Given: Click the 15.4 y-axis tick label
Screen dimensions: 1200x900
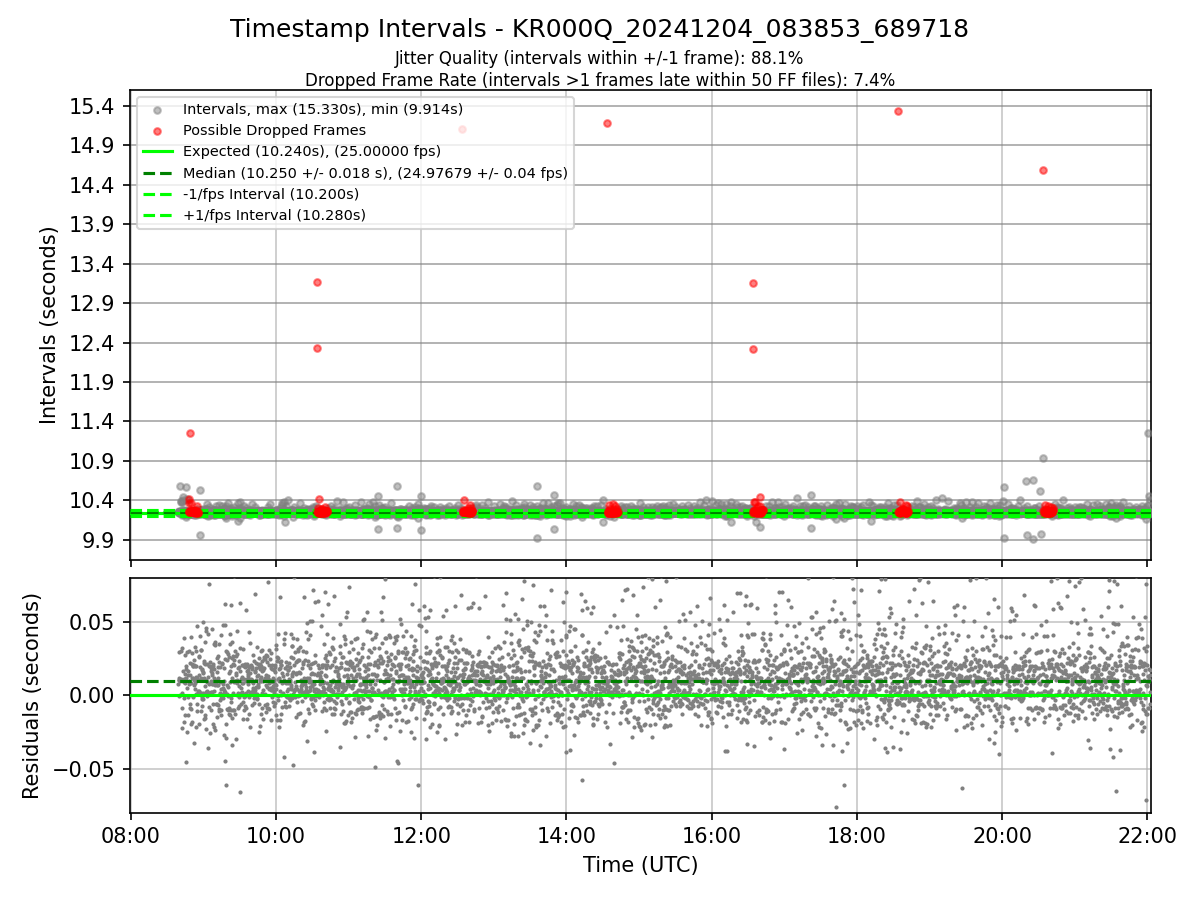Looking at the screenshot, I should coord(94,107).
